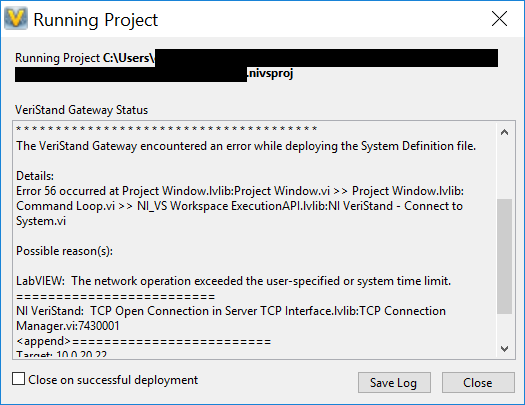The image size is (525, 405).
Task: Click the '<append>' line in the log
Action: 143,341
